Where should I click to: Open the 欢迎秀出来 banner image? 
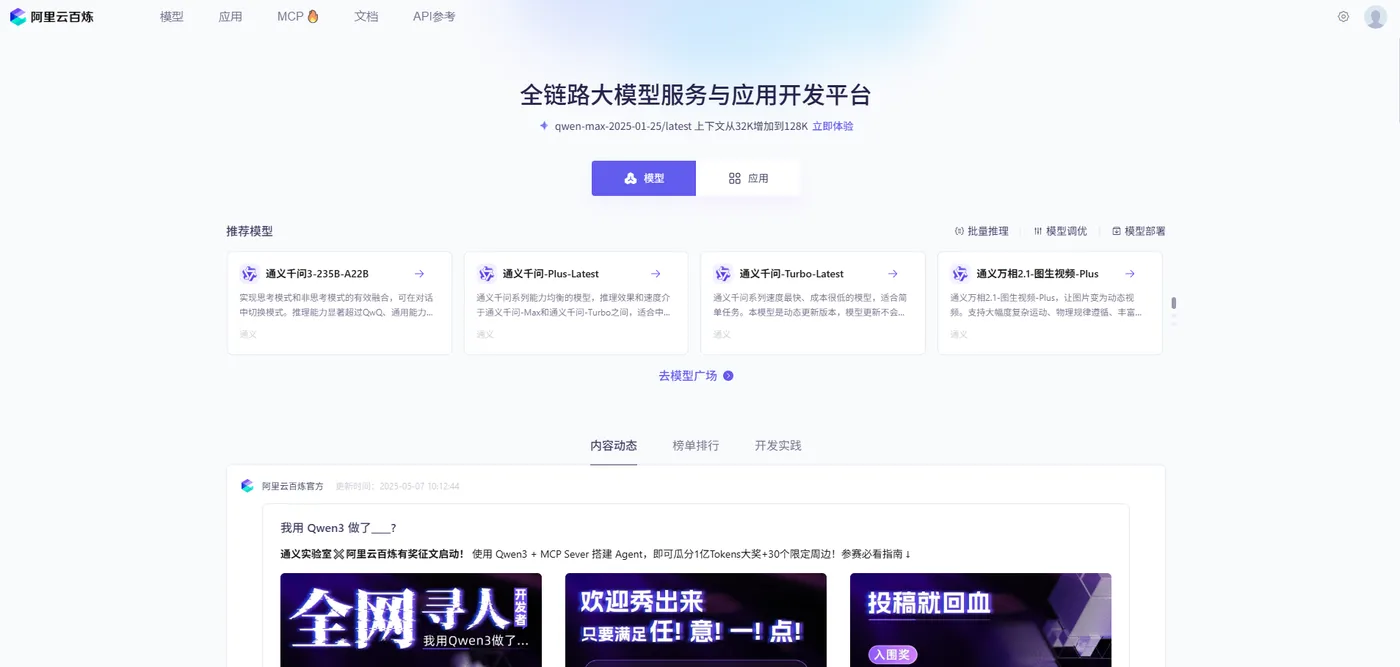(696, 620)
